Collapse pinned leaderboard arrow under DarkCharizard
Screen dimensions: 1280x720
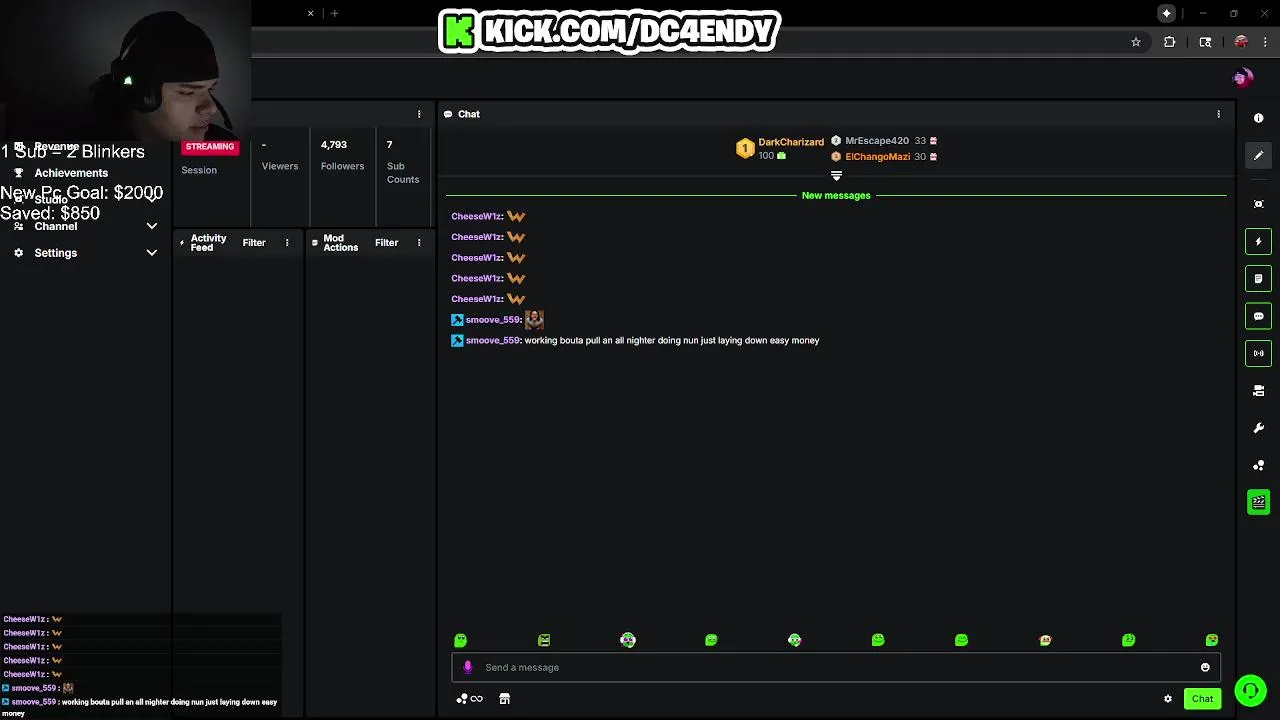tap(836, 175)
